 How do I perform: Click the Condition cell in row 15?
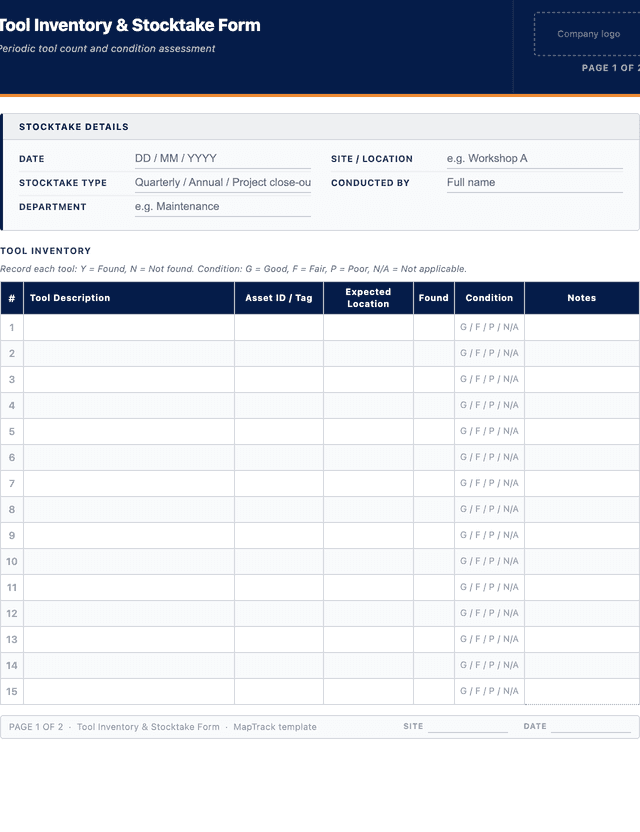[489, 691]
